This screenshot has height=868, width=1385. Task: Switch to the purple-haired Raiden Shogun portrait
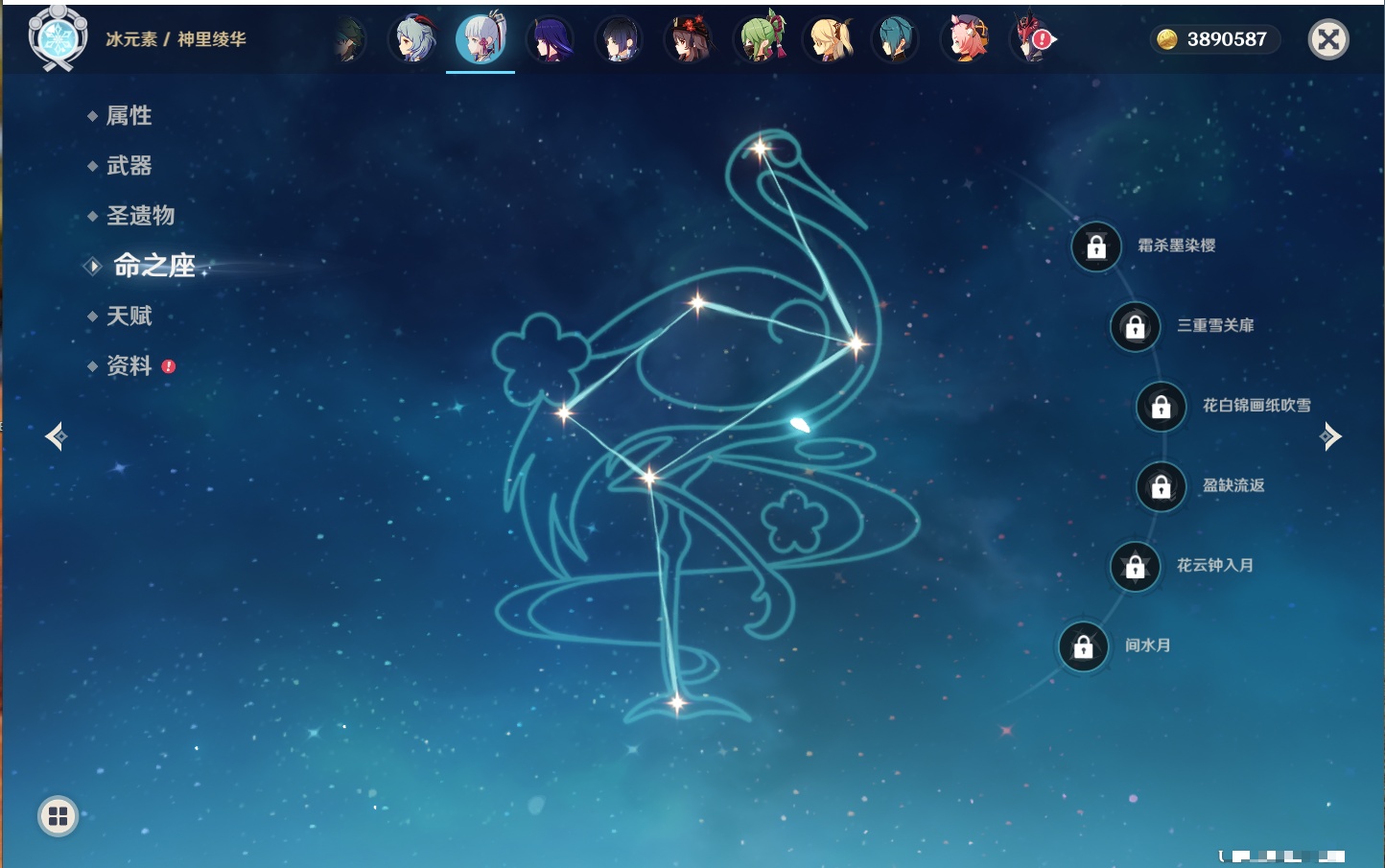coord(550,39)
